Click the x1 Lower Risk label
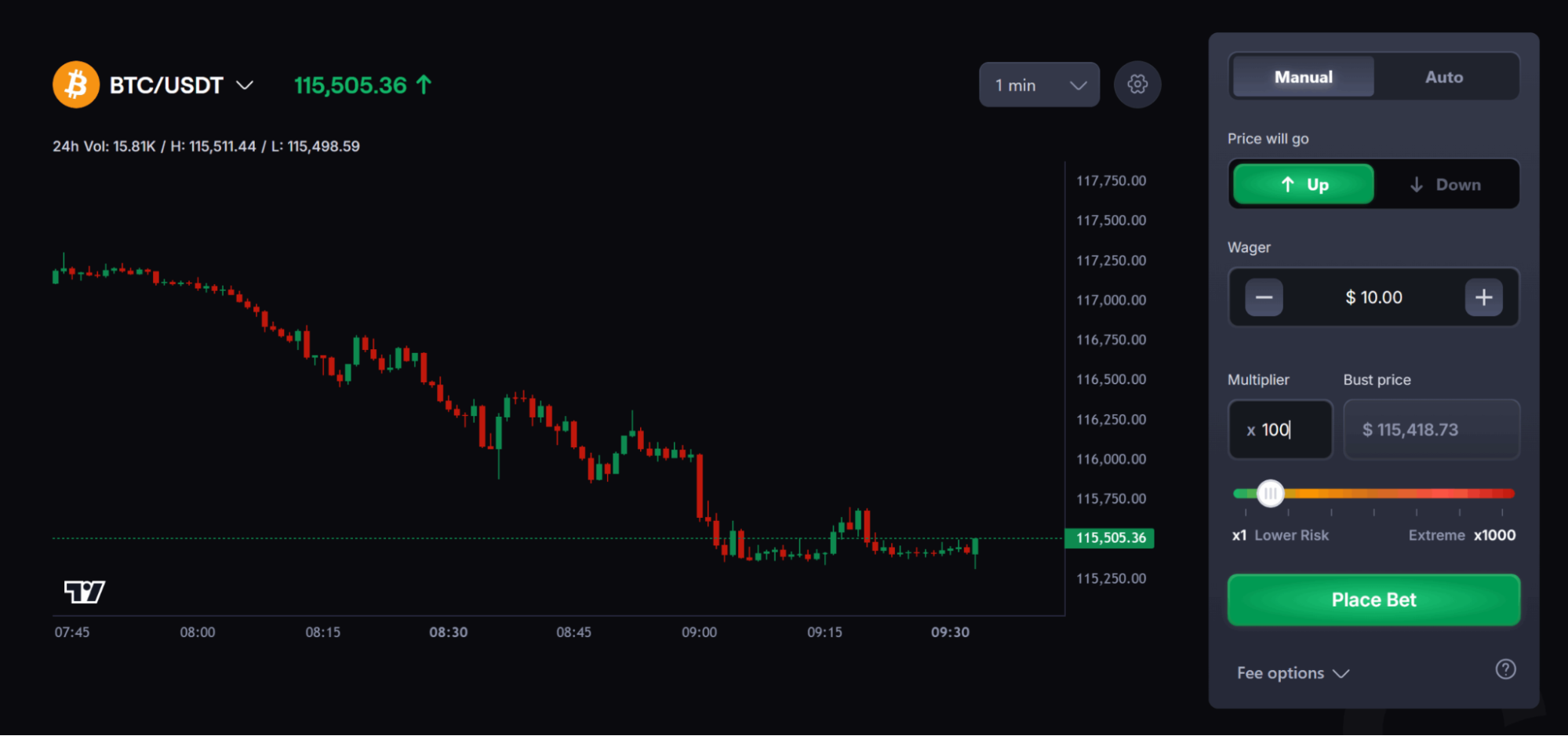Screen dimensions: 1568x736 click(1281, 534)
